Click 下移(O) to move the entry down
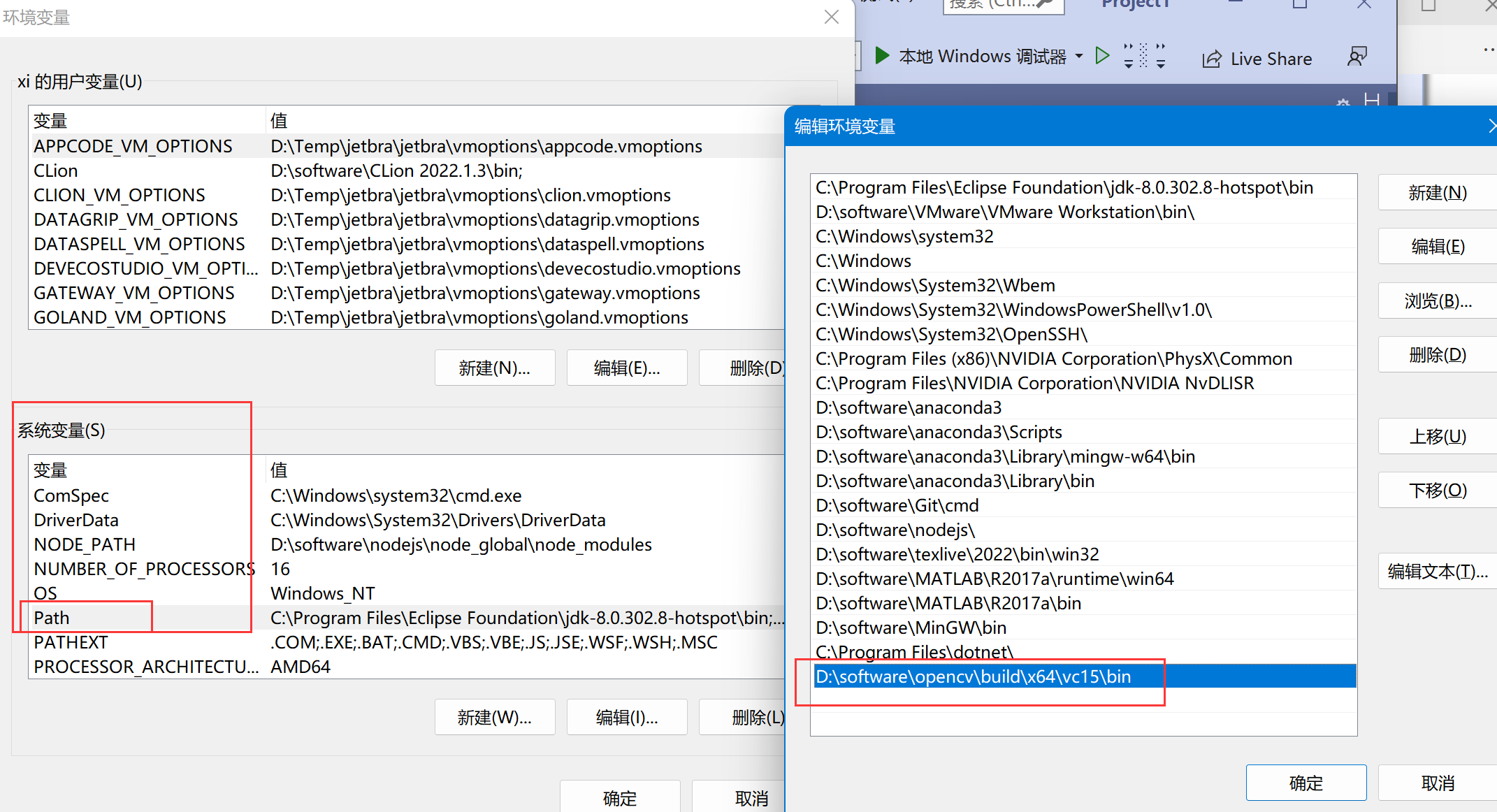This screenshot has width=1497, height=812. (x=1437, y=491)
